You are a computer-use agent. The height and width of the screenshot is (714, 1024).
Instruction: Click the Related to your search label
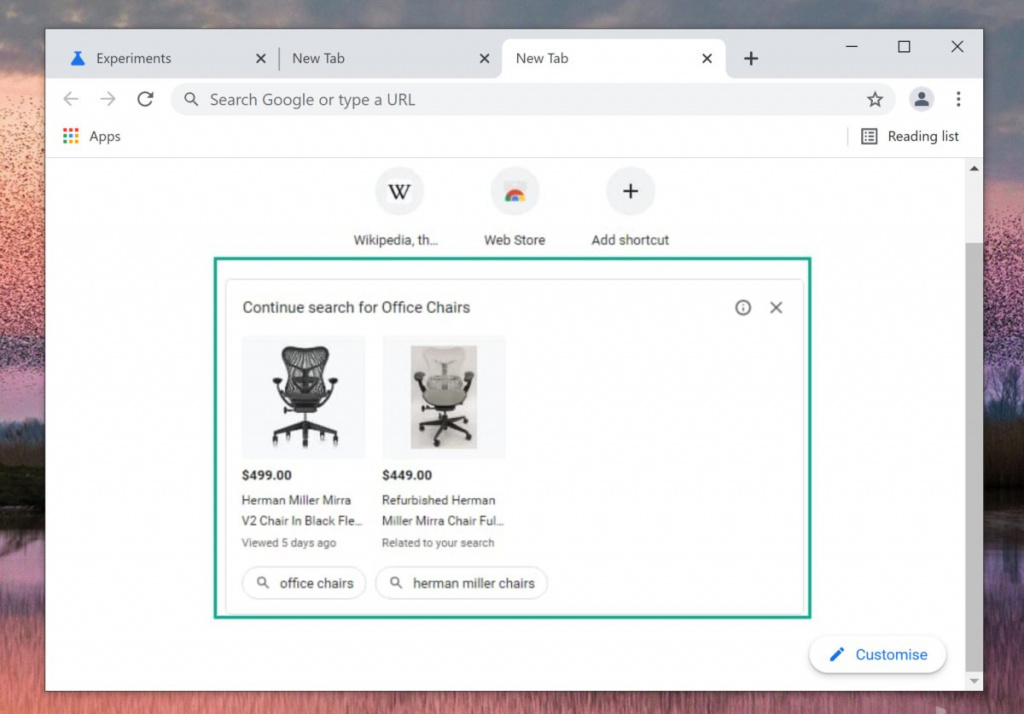coord(438,543)
